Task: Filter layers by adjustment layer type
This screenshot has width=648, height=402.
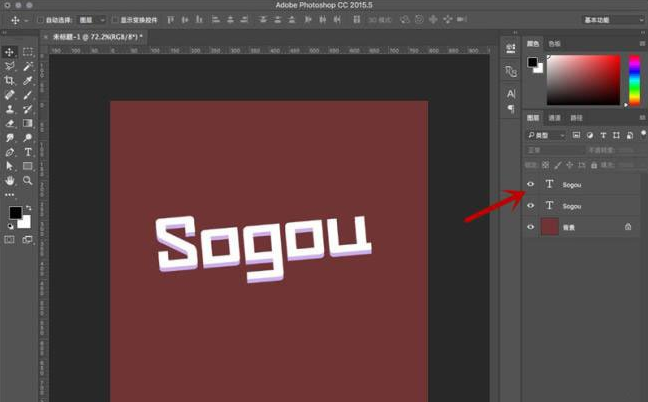Action: coord(590,135)
